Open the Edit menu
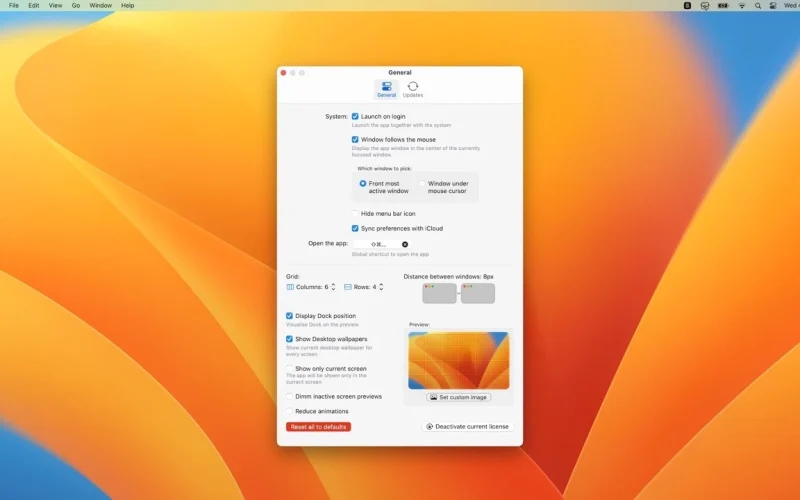 tap(34, 5)
